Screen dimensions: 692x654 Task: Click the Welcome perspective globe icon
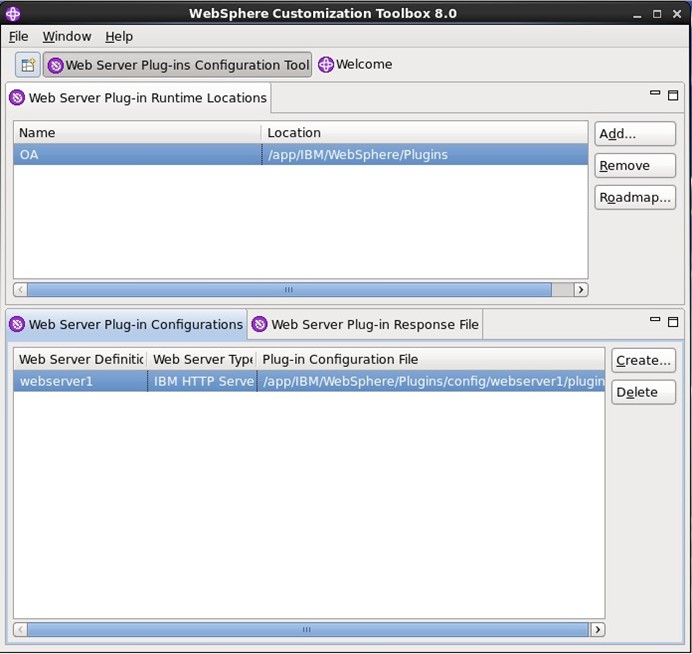click(326, 65)
